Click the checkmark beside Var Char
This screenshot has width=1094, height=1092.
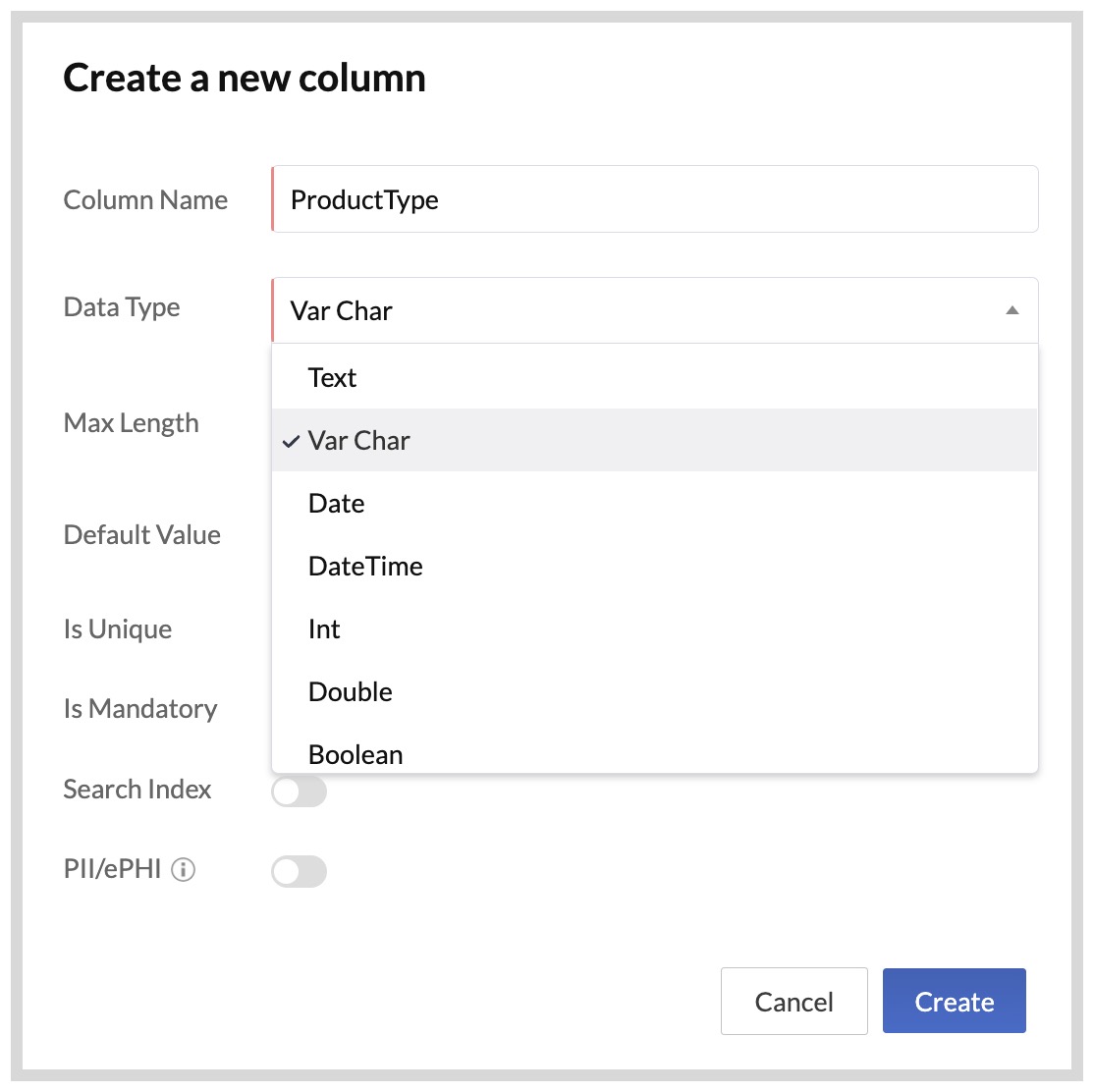click(x=289, y=442)
